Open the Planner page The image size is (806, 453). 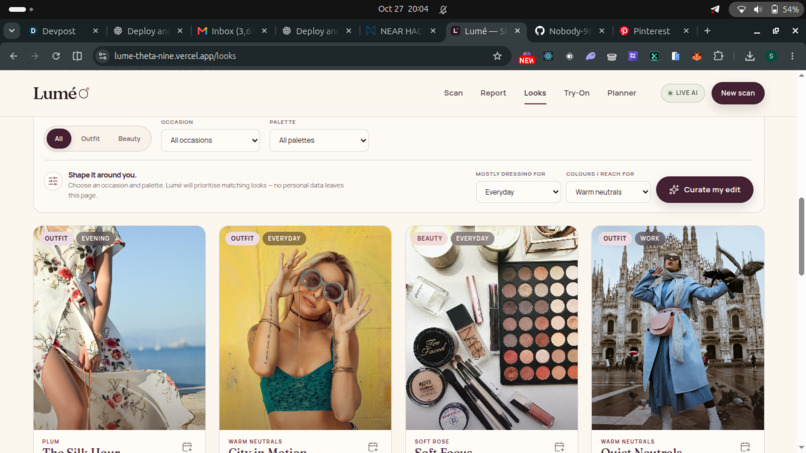click(x=621, y=93)
